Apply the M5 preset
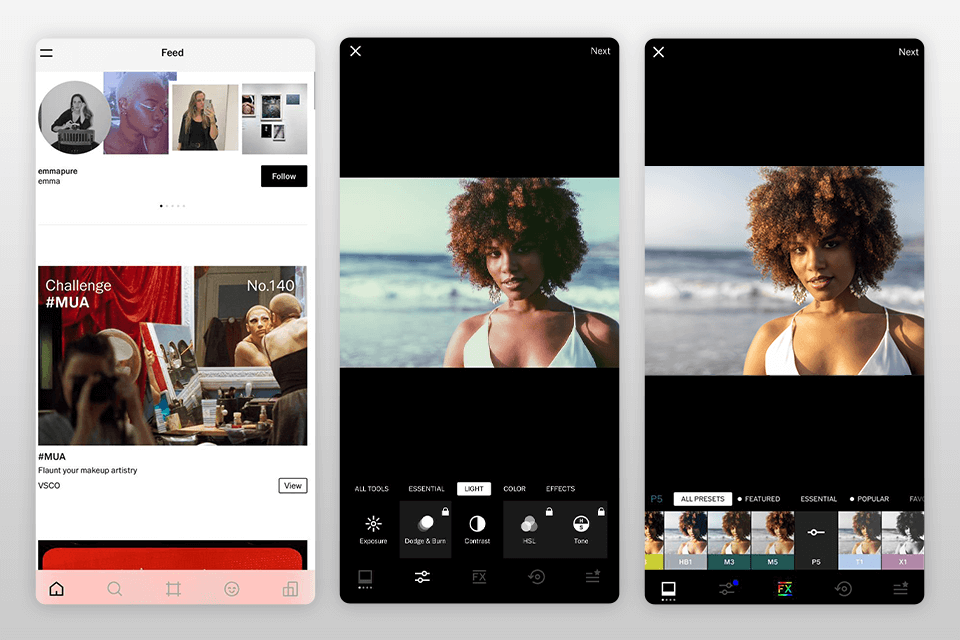The width and height of the screenshot is (960, 640). [x=773, y=541]
